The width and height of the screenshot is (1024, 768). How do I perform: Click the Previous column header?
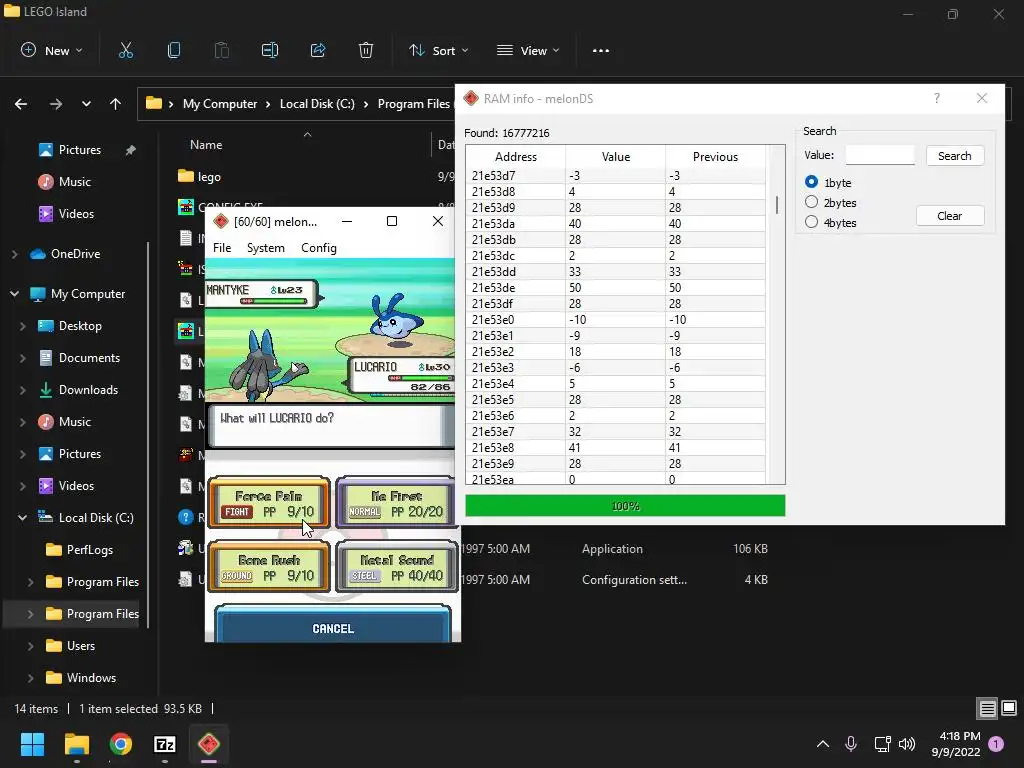715,157
